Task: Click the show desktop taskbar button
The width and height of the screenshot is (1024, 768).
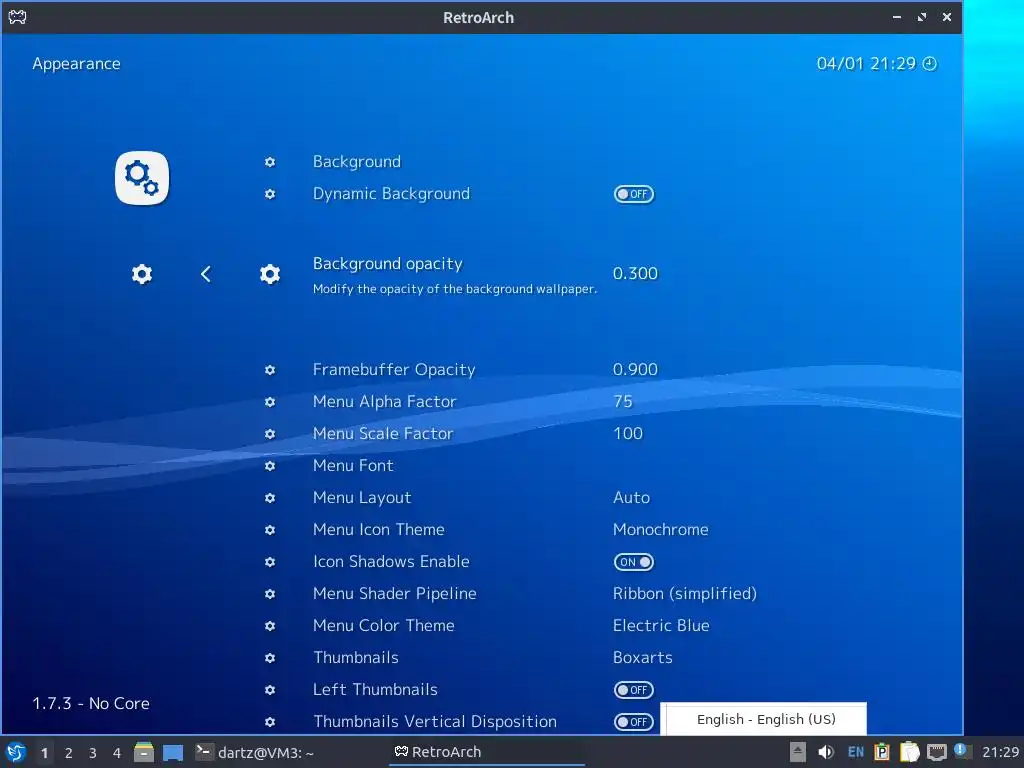Action: 173,752
